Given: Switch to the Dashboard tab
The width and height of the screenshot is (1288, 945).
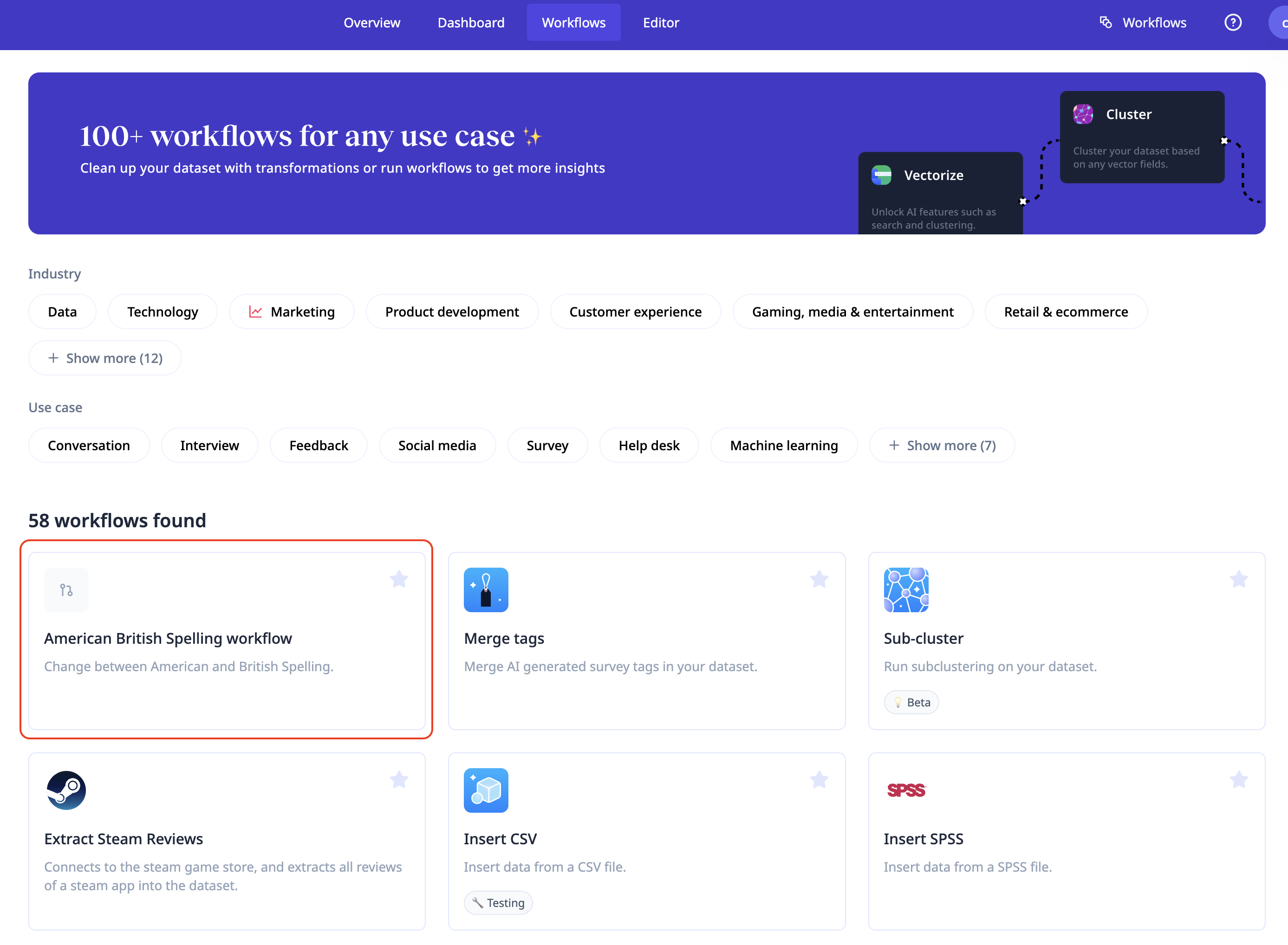Looking at the screenshot, I should [x=471, y=23].
